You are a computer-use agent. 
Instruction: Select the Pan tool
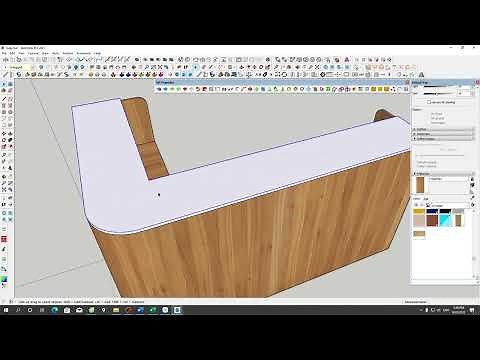(x=10, y=177)
